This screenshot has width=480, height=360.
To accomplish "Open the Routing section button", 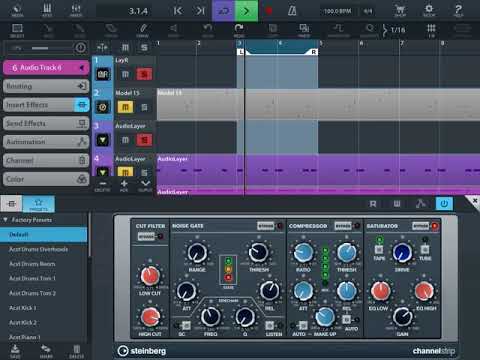I will (x=46, y=86).
